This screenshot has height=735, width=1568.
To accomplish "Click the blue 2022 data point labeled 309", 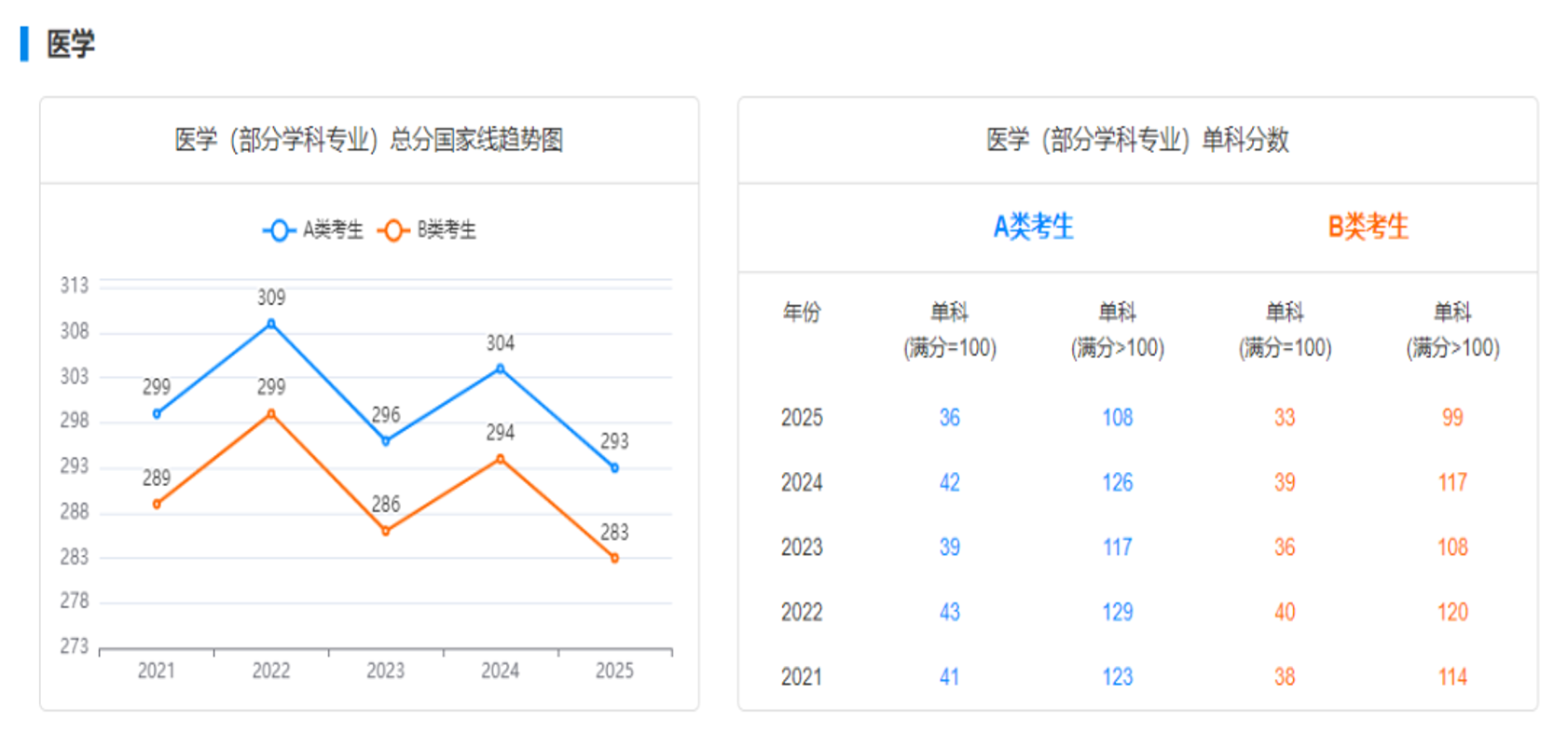I will point(271,324).
